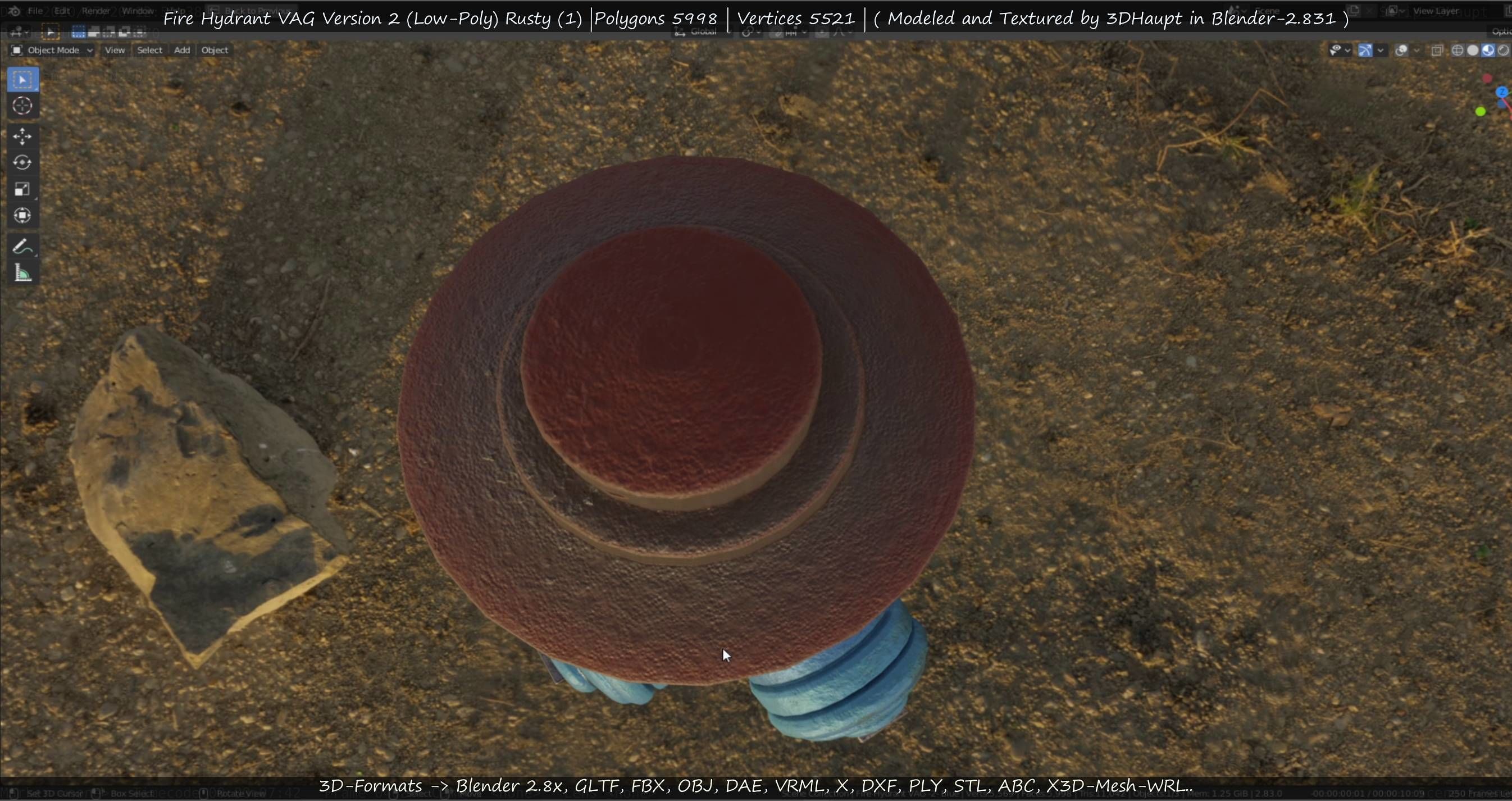Switch to wireframe viewport shading
1512x801 pixels.
click(1458, 51)
